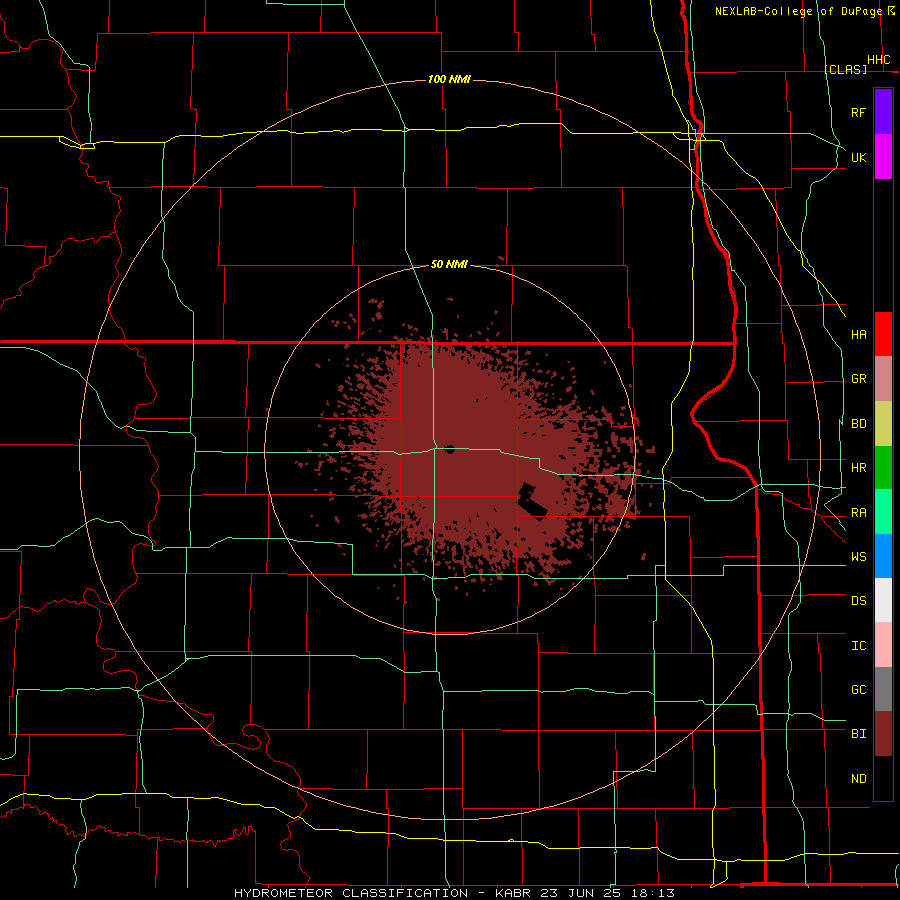Click the 100 NMI range ring label

(x=449, y=79)
